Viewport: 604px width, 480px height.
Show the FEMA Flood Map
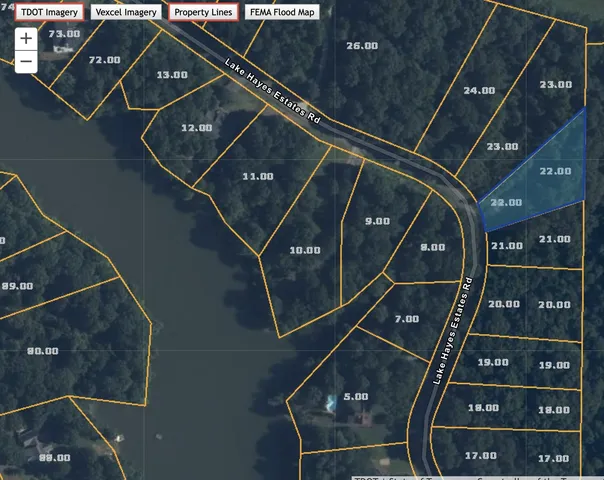click(x=282, y=13)
